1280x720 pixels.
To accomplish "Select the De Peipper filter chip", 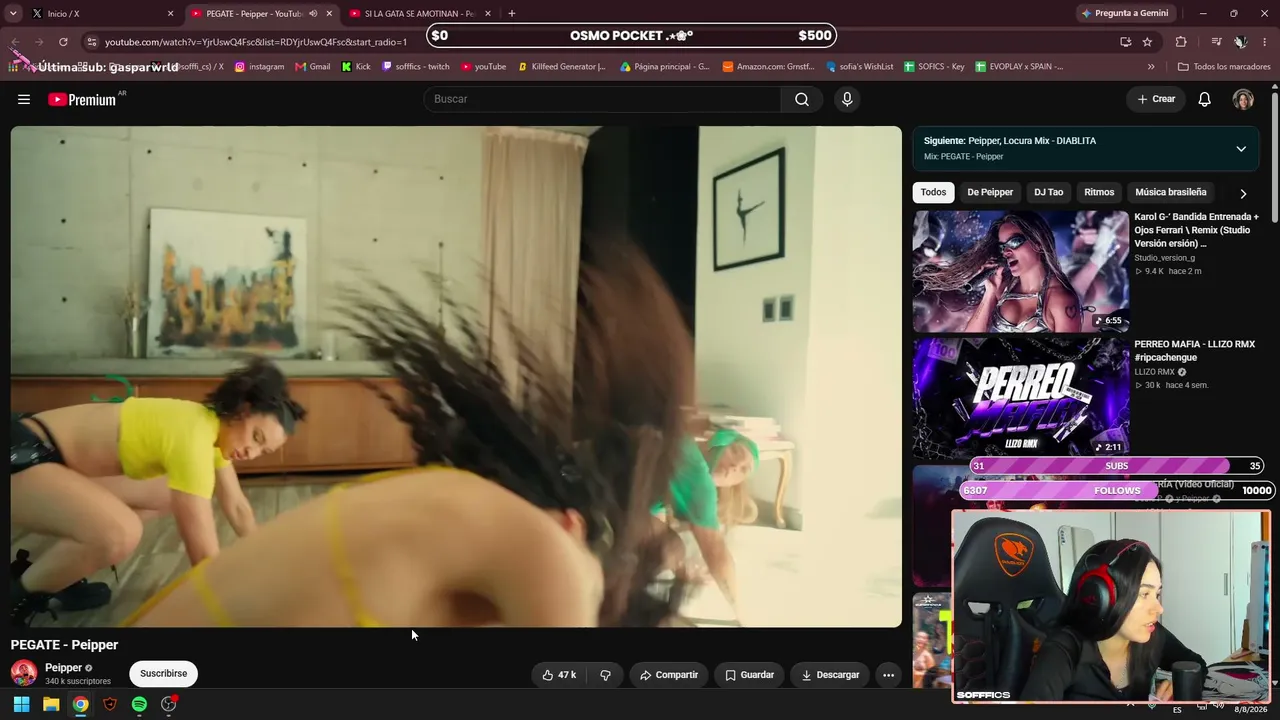I will [x=990, y=192].
